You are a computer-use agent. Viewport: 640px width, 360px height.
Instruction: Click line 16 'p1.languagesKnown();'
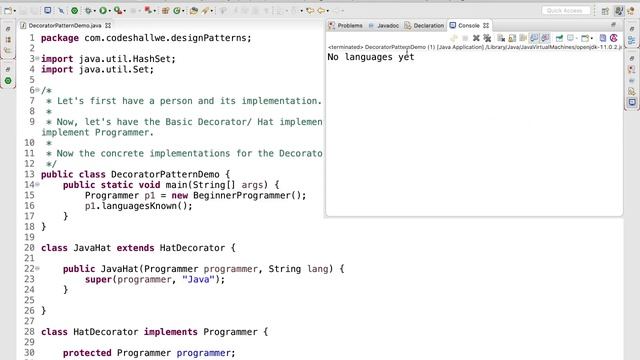point(139,206)
